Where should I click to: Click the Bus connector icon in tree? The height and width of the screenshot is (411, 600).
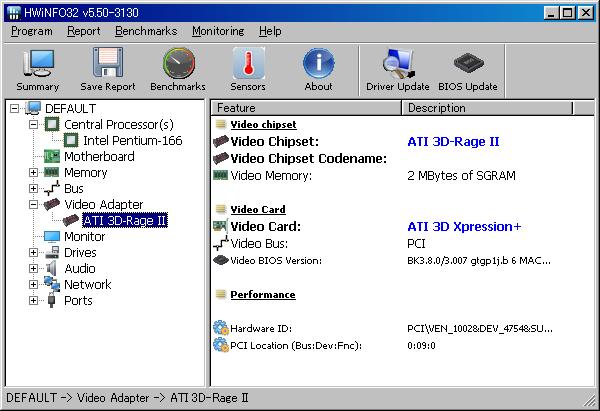52,188
